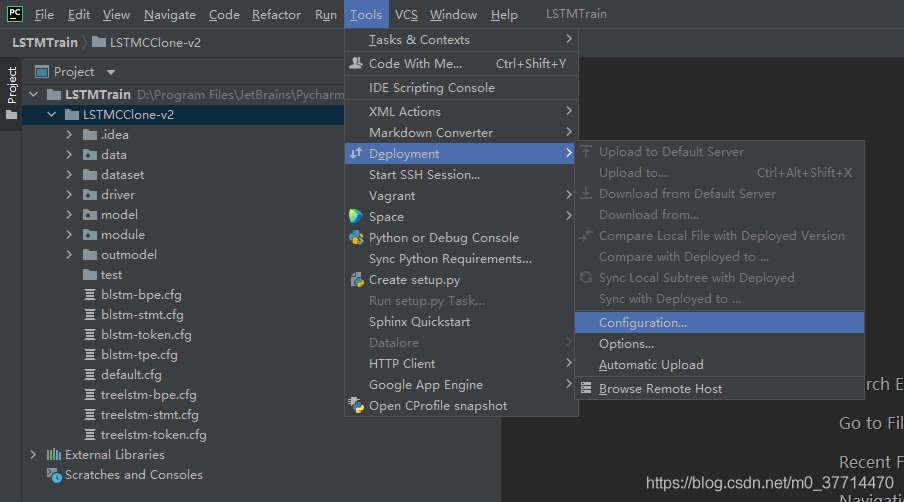This screenshot has width=904, height=502.
Task: Open the Project view dropdown arrow
Action: tap(111, 72)
